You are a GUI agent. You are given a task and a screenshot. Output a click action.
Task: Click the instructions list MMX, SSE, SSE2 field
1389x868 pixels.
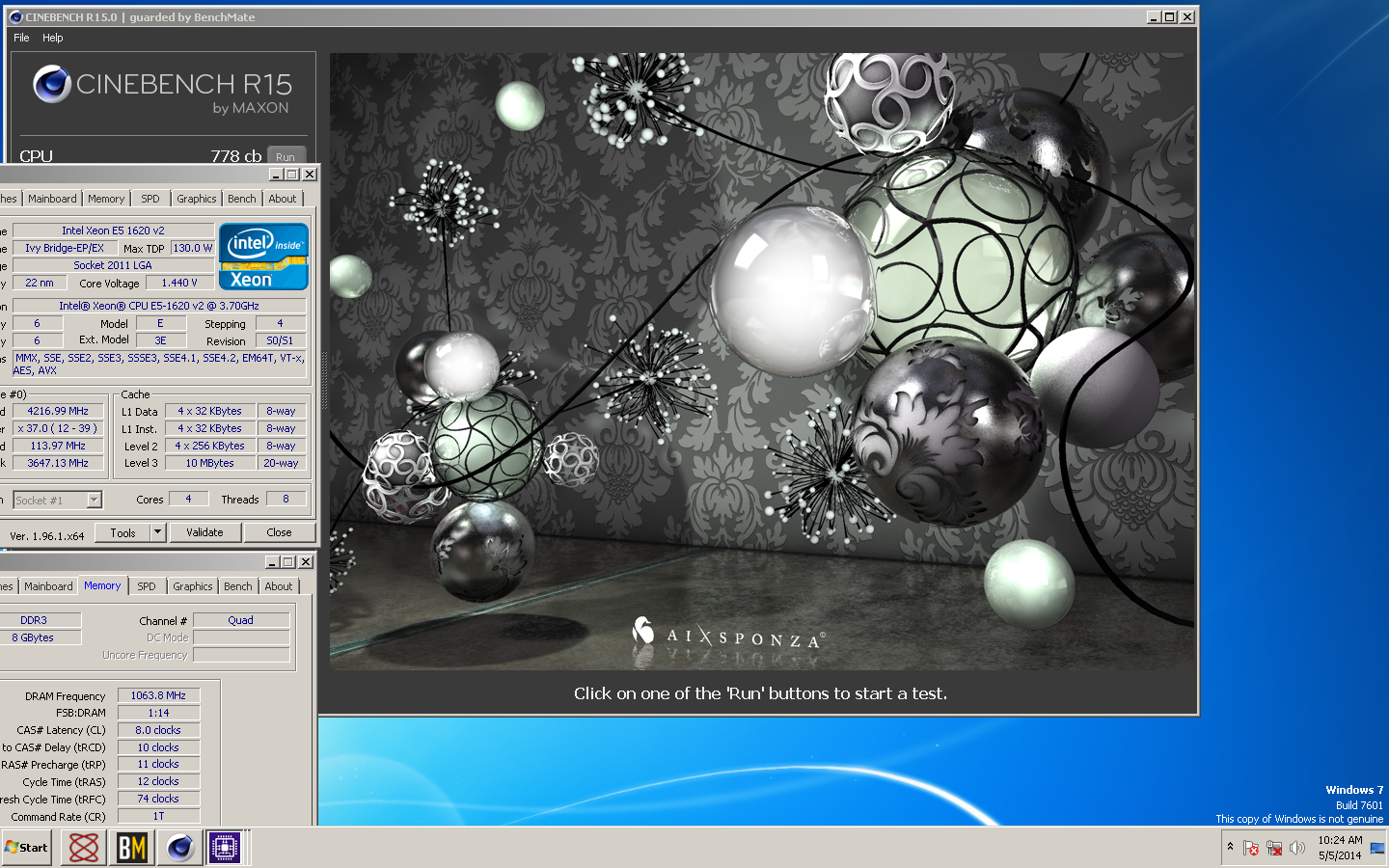(x=159, y=364)
